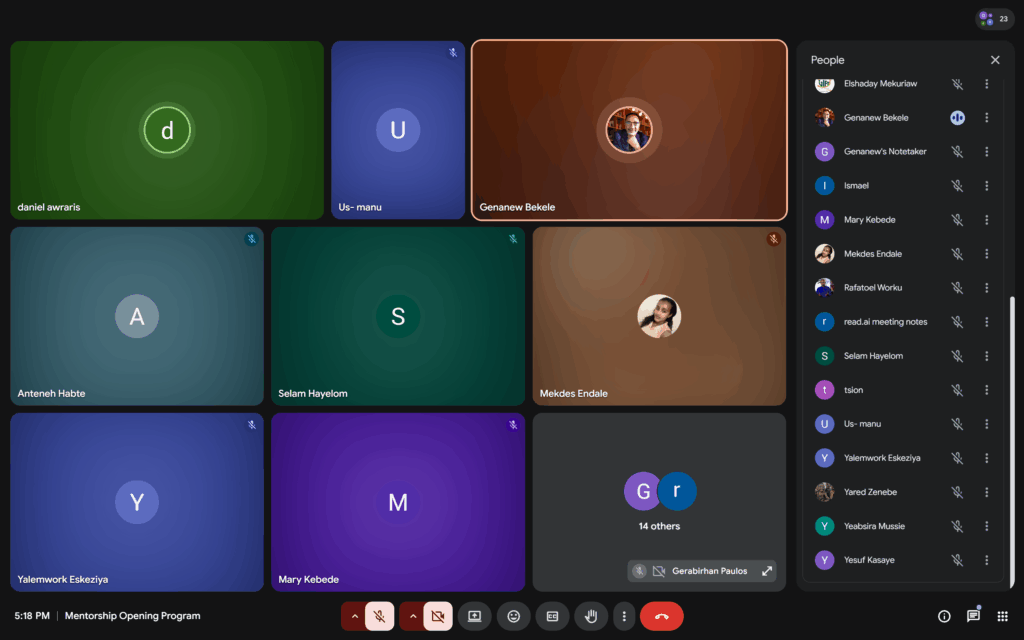
Task: Select Mekdes Endale's video tile
Action: click(659, 316)
